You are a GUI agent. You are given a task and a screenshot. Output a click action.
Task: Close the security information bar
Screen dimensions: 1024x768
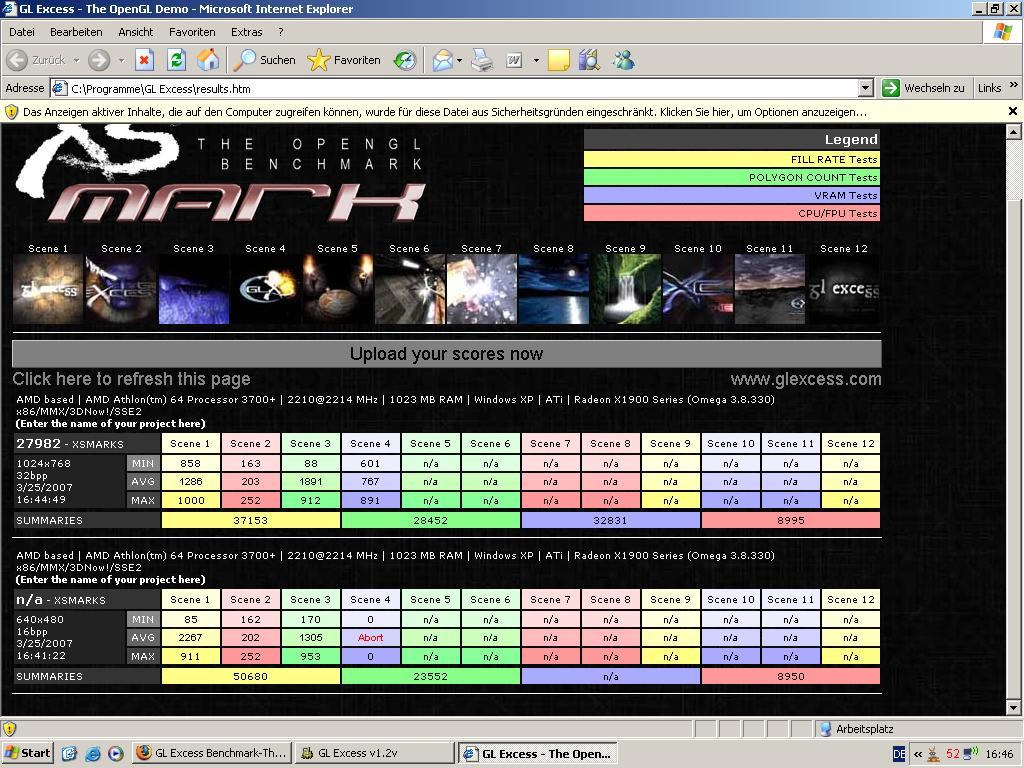tap(1013, 111)
